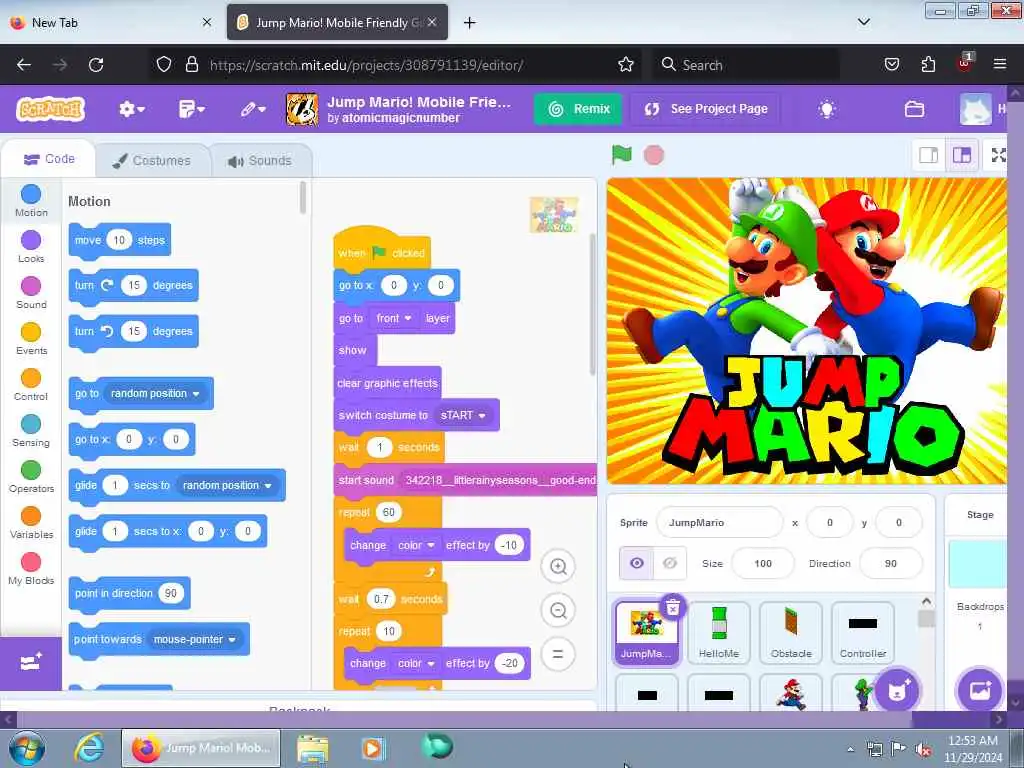The height and width of the screenshot is (768, 1024).
Task: Open the Edit pencil menu
Action: [x=253, y=109]
